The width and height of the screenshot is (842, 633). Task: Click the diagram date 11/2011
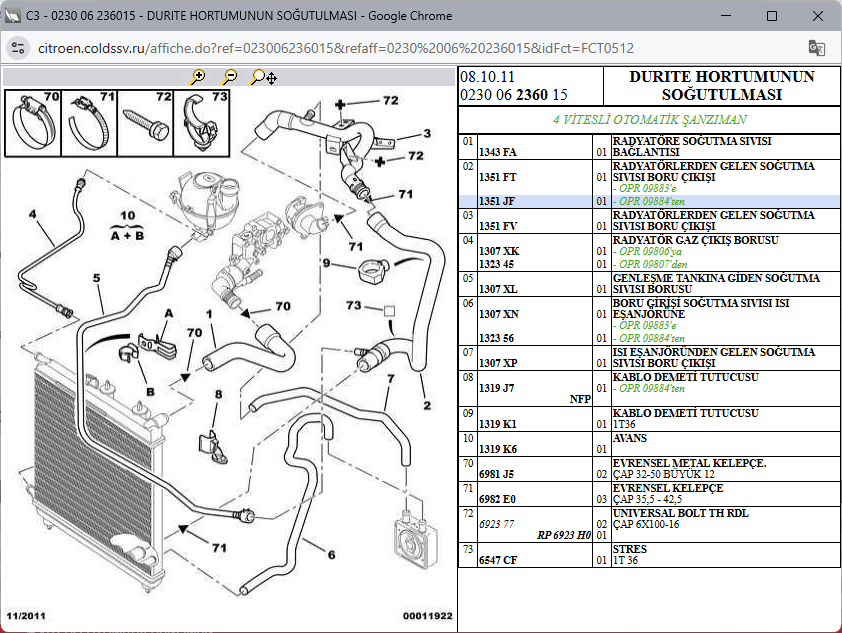tap(26, 616)
